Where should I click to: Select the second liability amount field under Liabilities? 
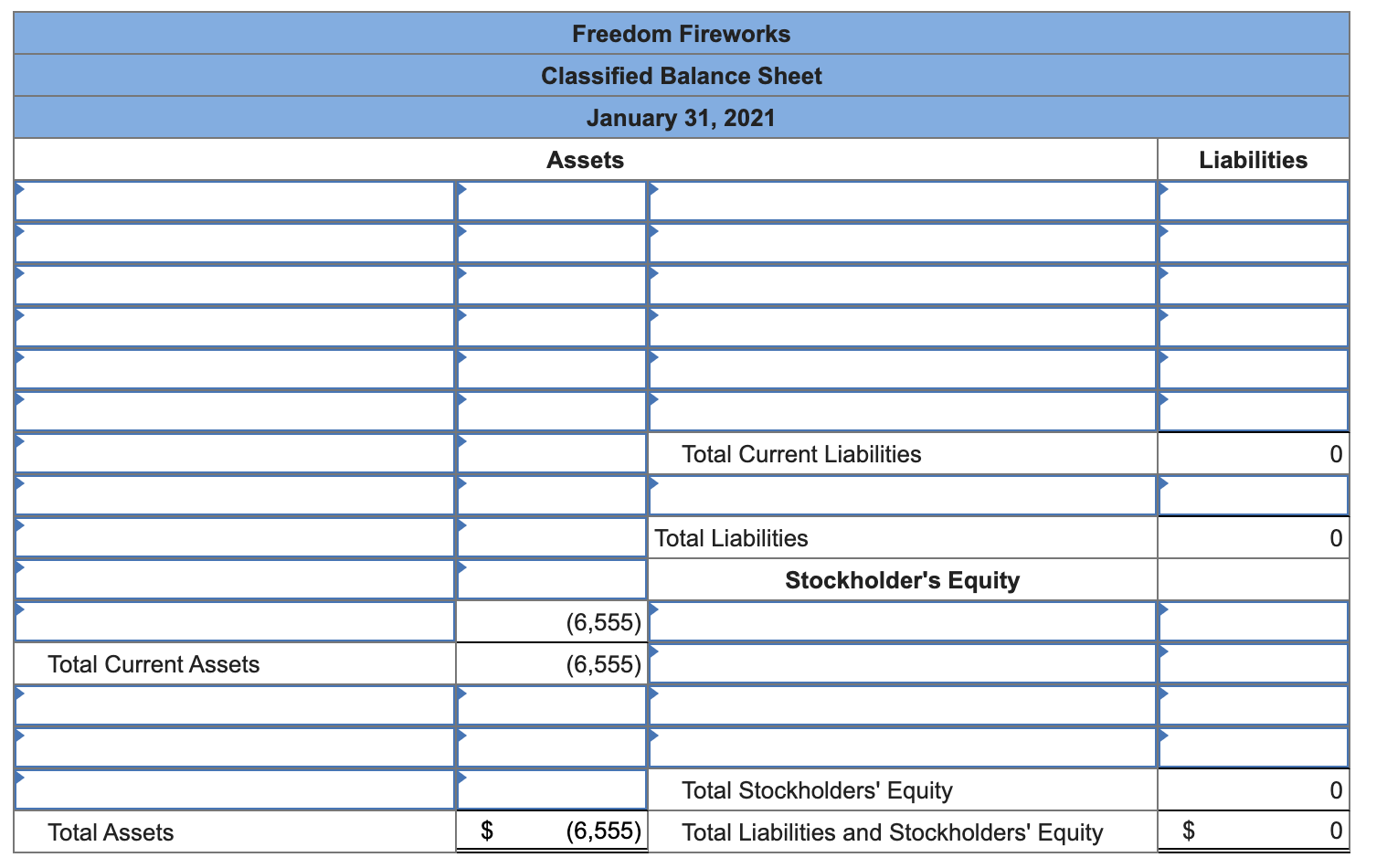click(1254, 243)
